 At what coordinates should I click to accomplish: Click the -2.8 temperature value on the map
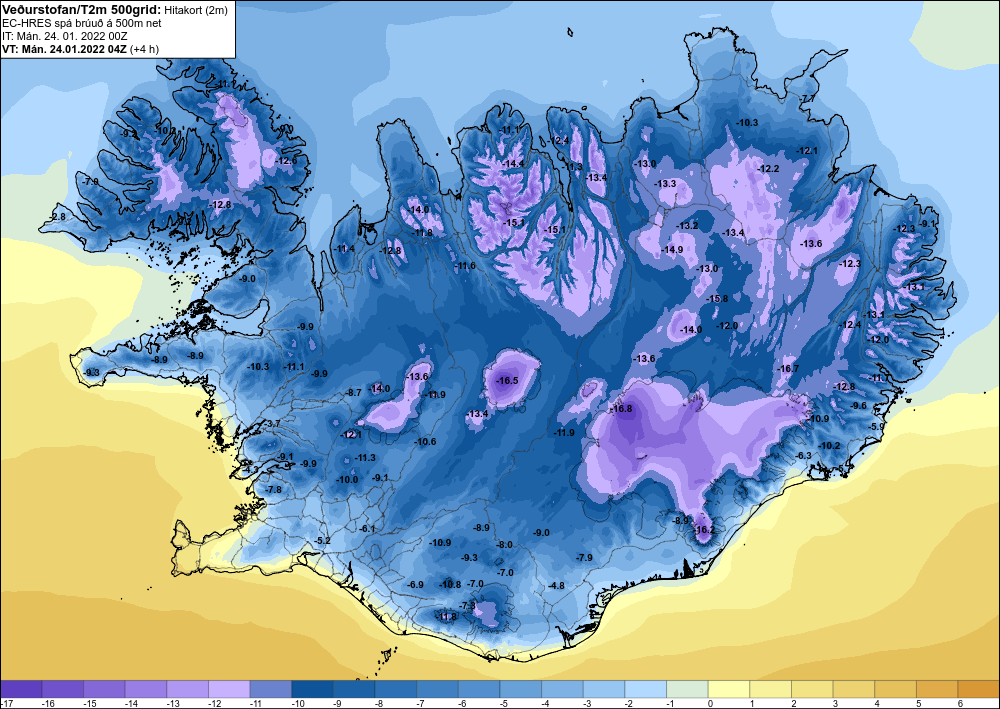click(x=58, y=217)
